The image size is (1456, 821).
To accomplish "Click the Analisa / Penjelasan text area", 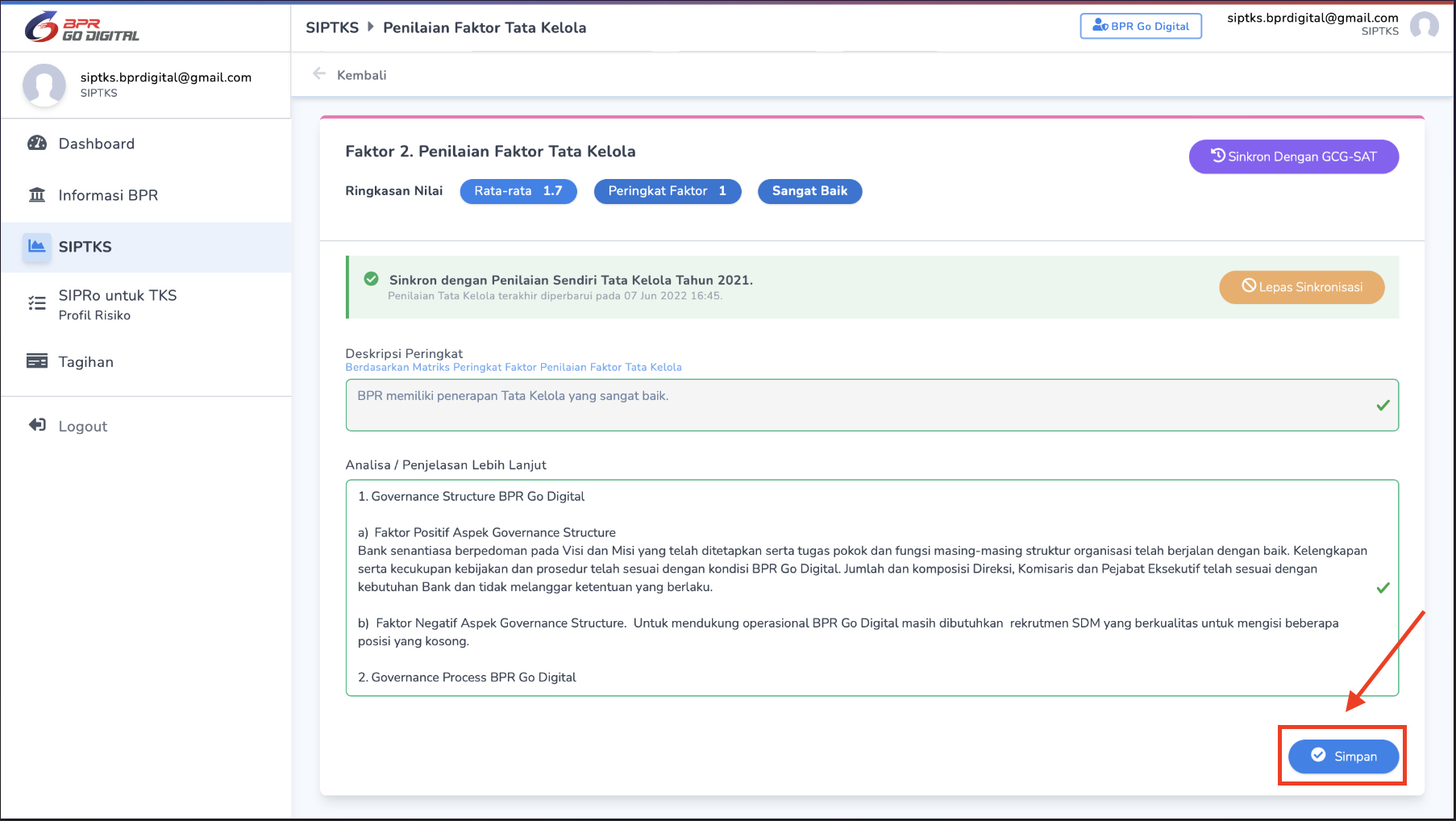I will coord(872,588).
